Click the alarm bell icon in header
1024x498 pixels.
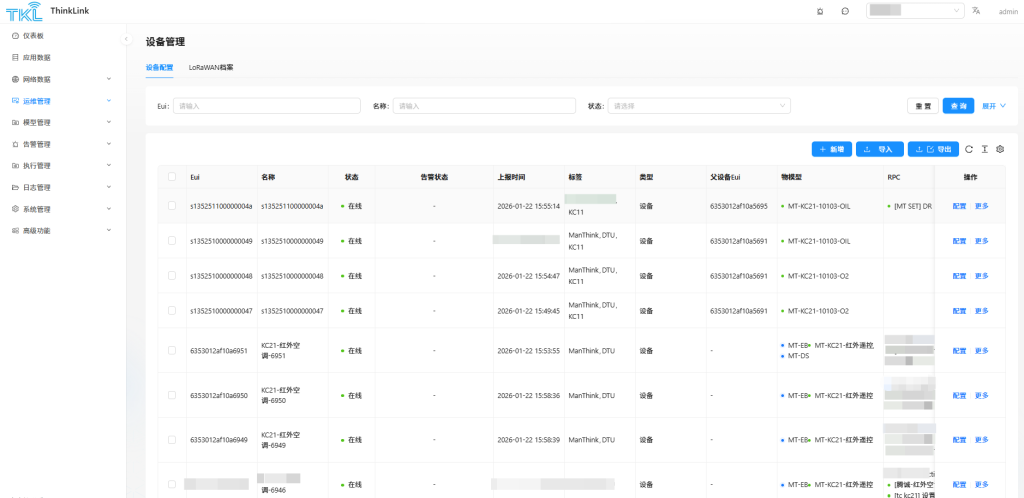(820, 11)
